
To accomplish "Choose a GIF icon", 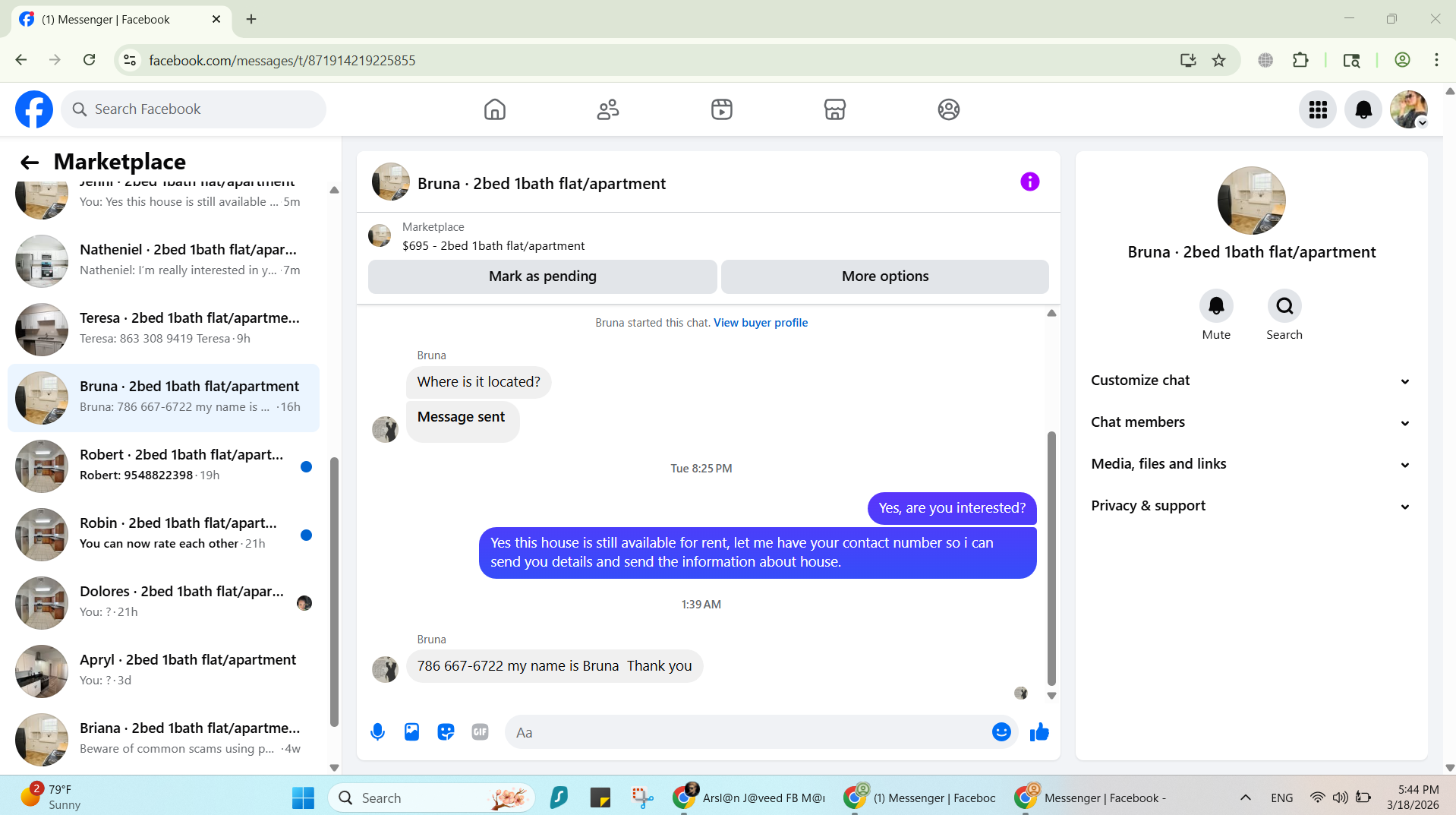I will pos(480,732).
